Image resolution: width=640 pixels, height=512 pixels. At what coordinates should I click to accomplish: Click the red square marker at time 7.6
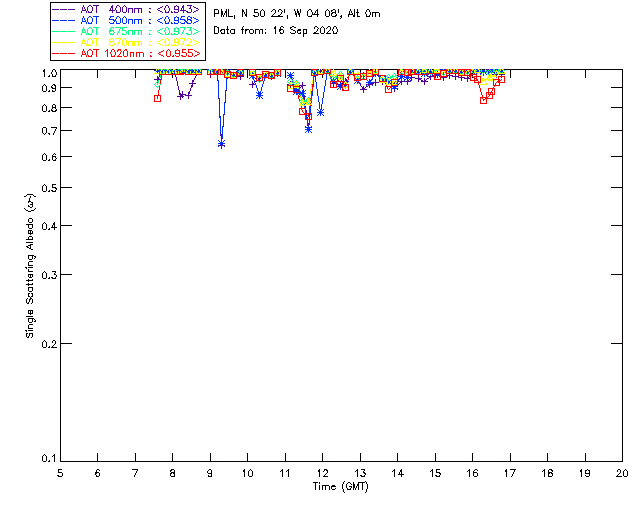point(158,98)
